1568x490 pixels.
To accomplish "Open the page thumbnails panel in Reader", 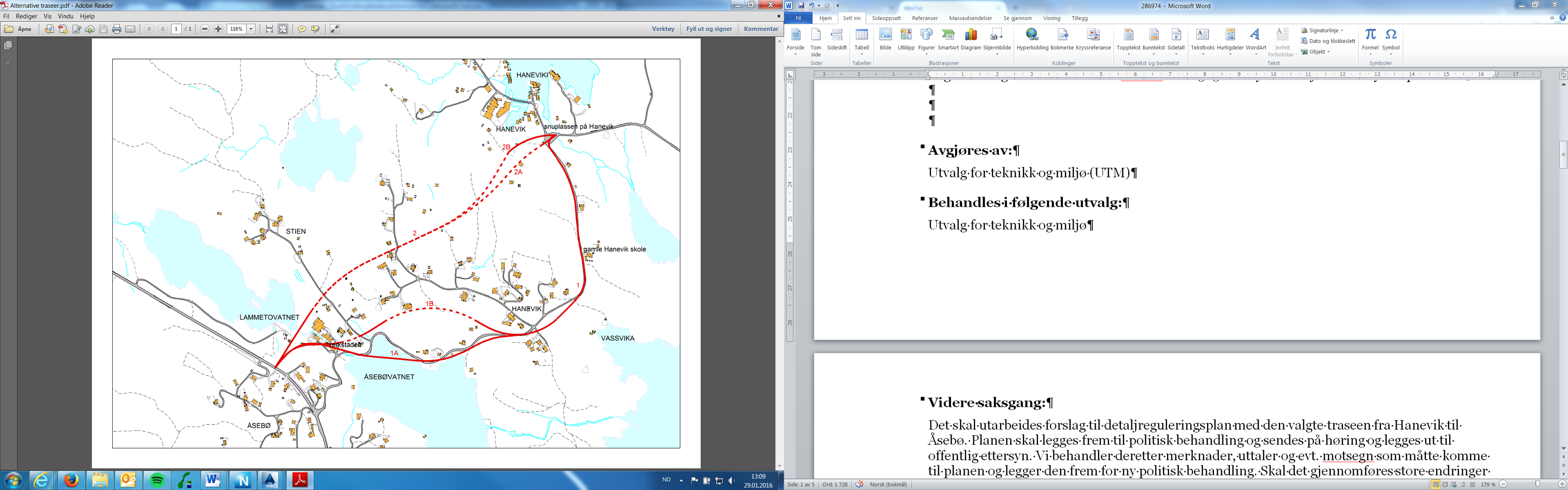I will [x=8, y=45].
